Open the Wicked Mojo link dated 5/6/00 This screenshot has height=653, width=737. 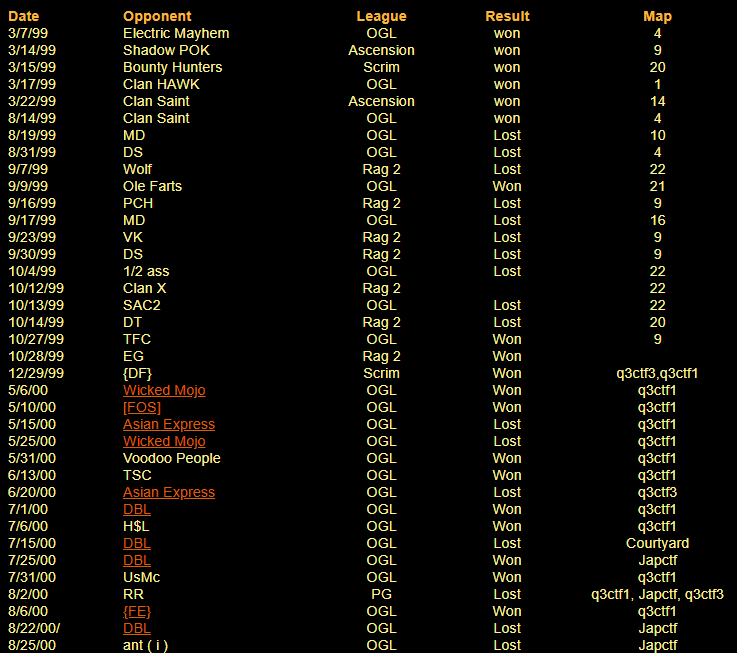[164, 390]
